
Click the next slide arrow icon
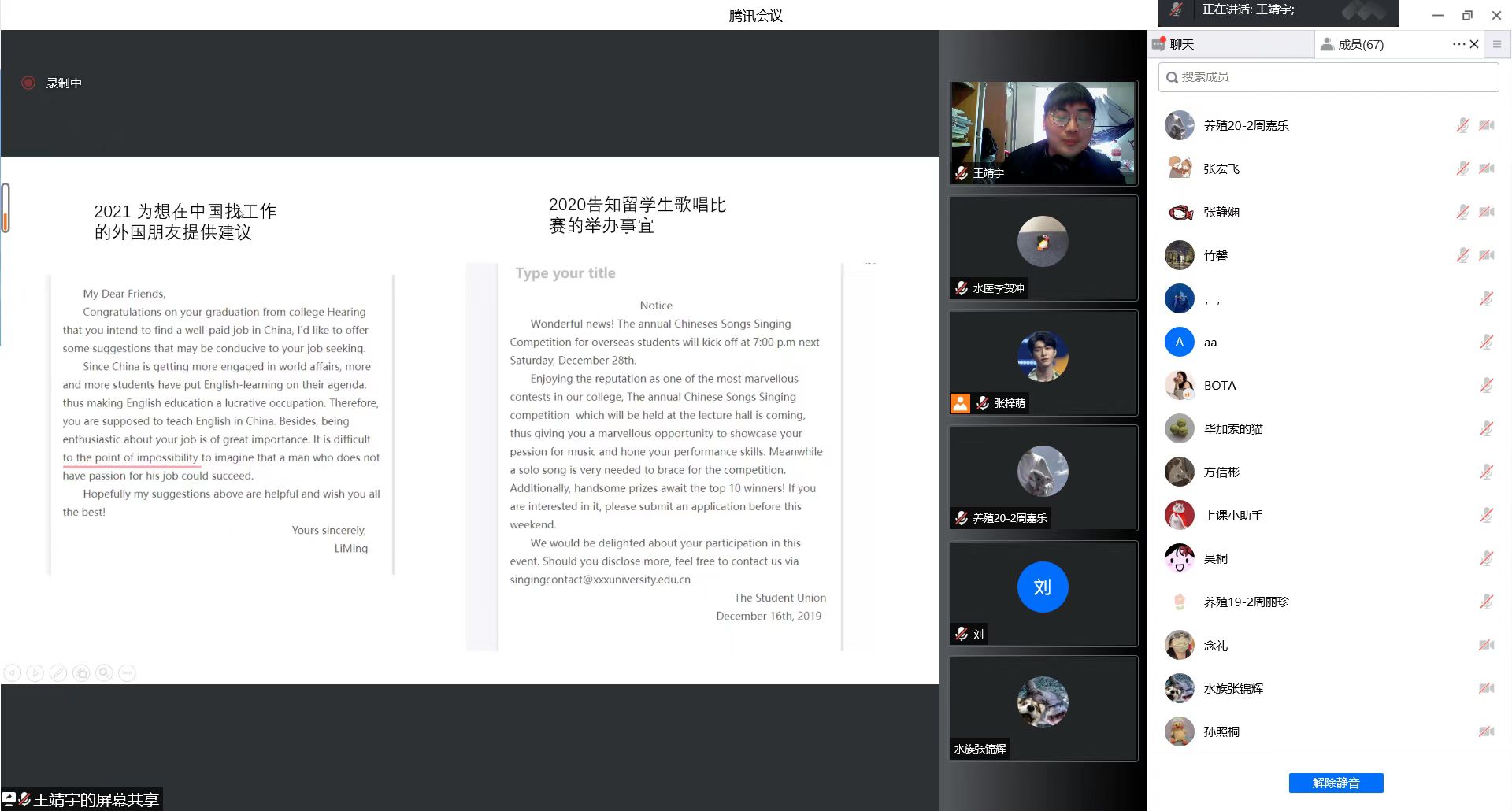pyautogui.click(x=35, y=673)
